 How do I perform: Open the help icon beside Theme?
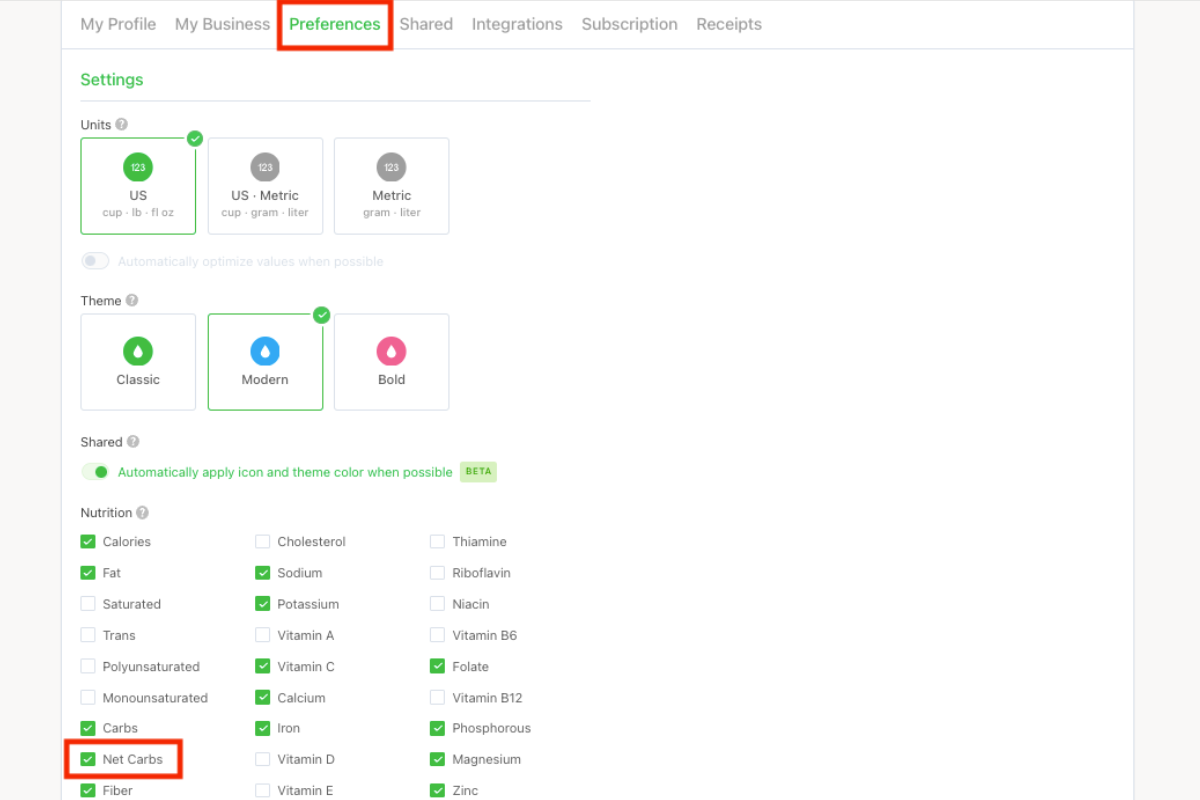132,301
